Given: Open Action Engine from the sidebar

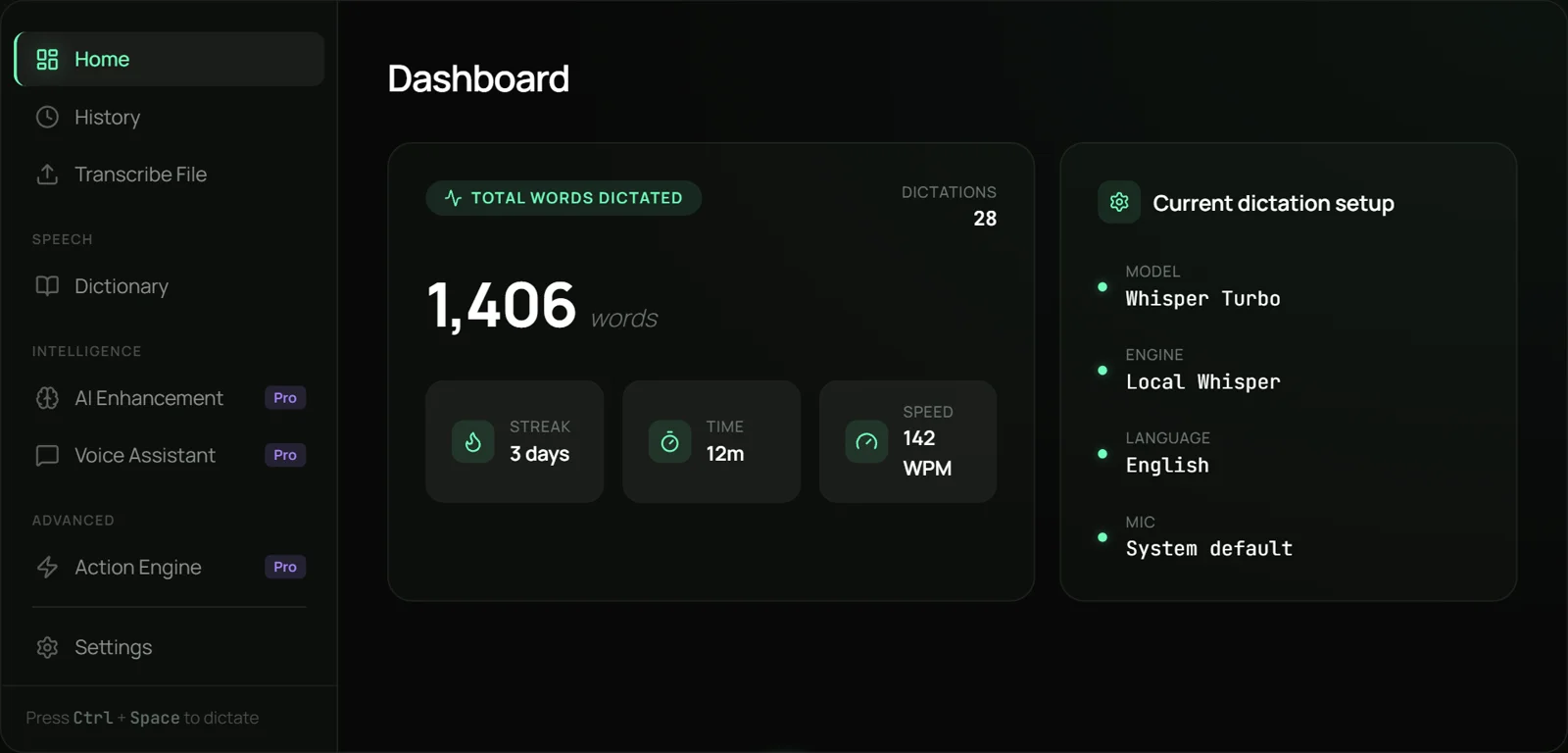Looking at the screenshot, I should click(x=170, y=567).
